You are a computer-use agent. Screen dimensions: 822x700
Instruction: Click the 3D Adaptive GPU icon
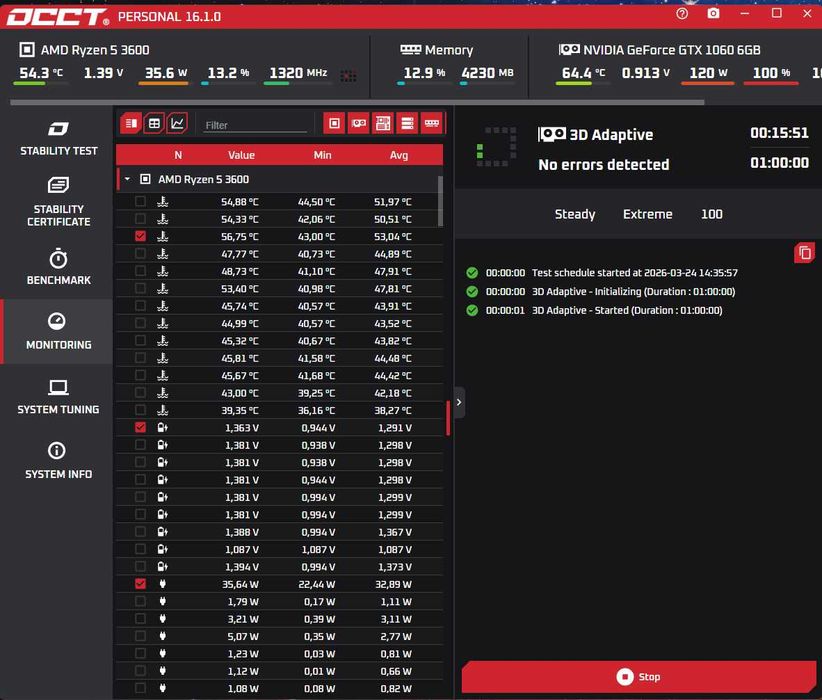551,134
